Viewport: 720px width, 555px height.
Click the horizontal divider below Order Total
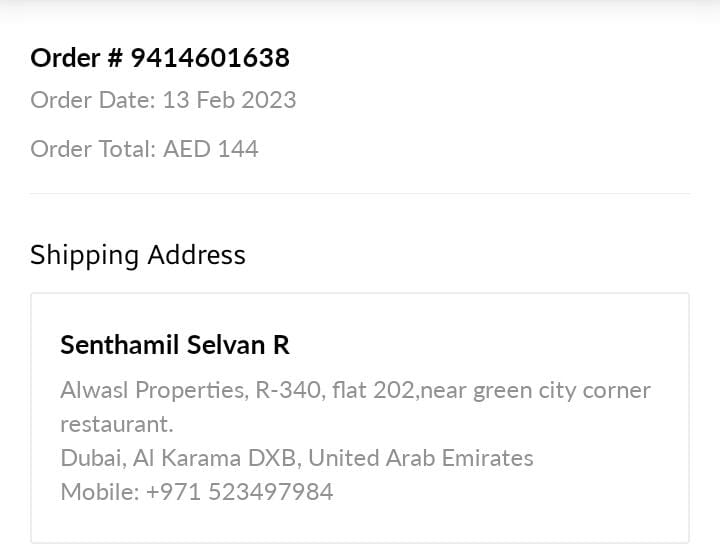pyautogui.click(x=360, y=193)
